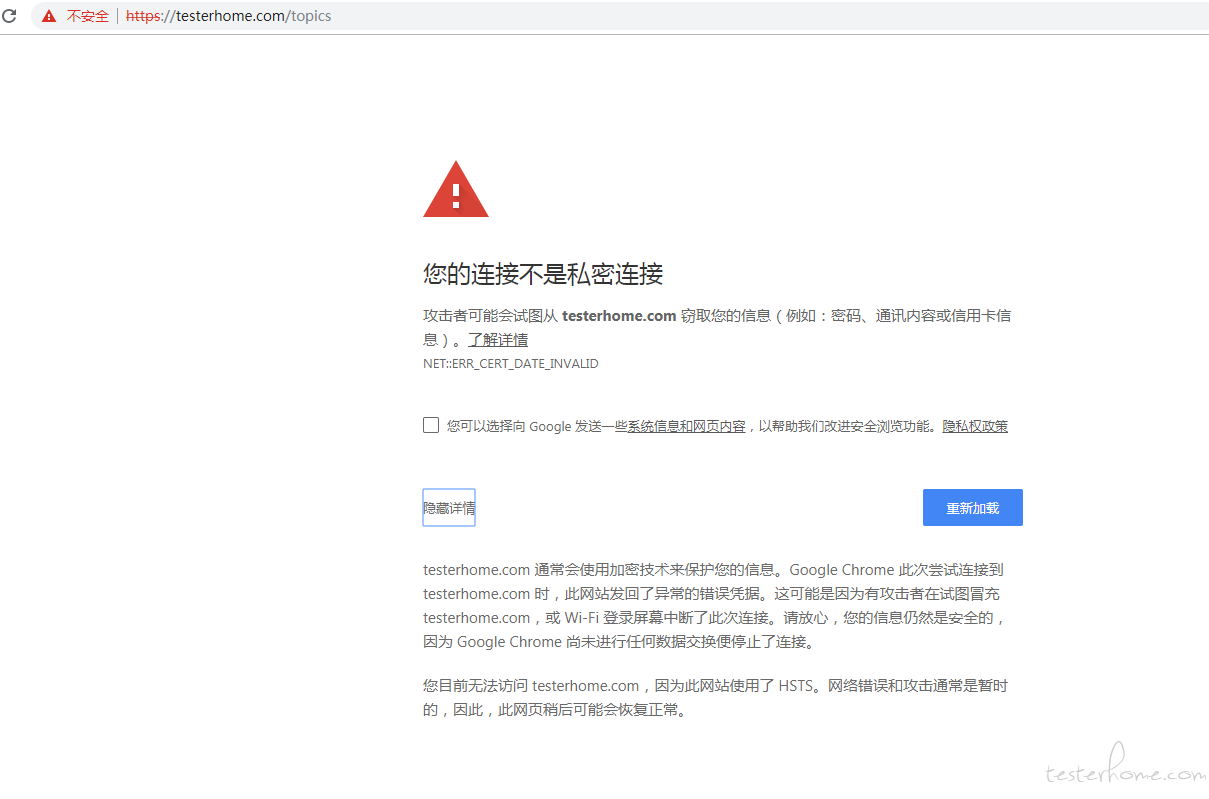This screenshot has width=1209, height=799.
Task: Click the paragraph mentioning HSTS
Action: point(715,698)
